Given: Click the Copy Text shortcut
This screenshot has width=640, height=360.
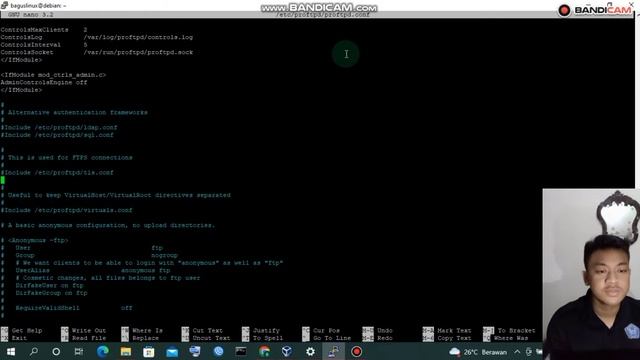Looking at the screenshot, I should 447,338.
